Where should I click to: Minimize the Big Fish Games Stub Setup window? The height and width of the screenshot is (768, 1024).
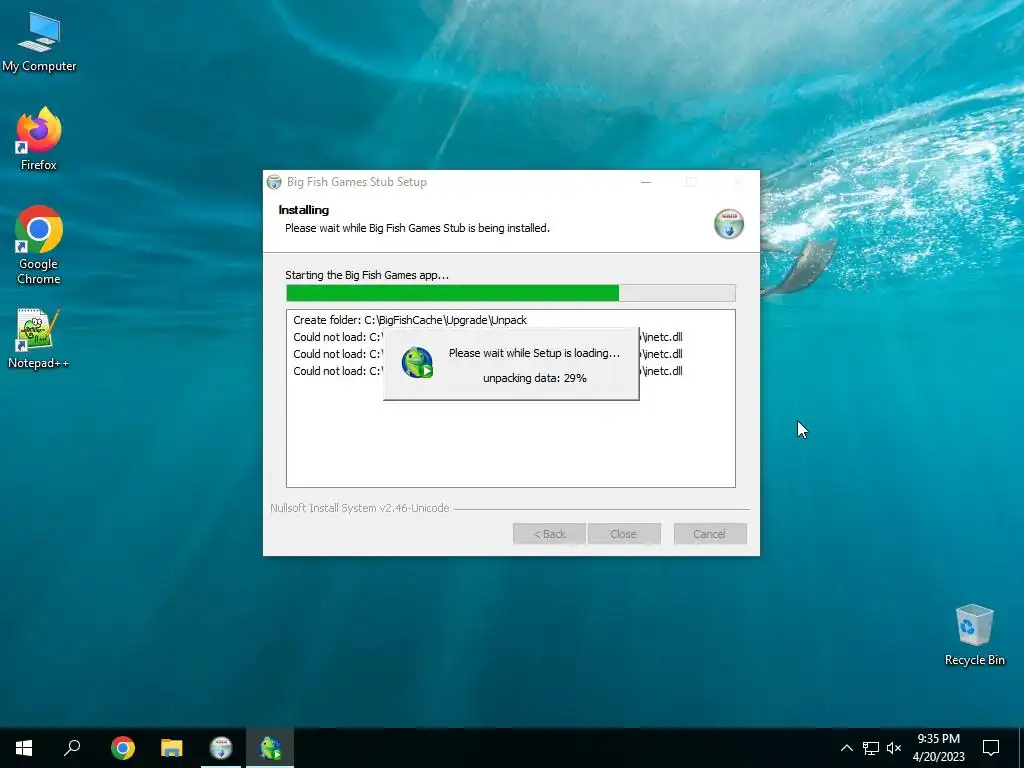tap(646, 182)
